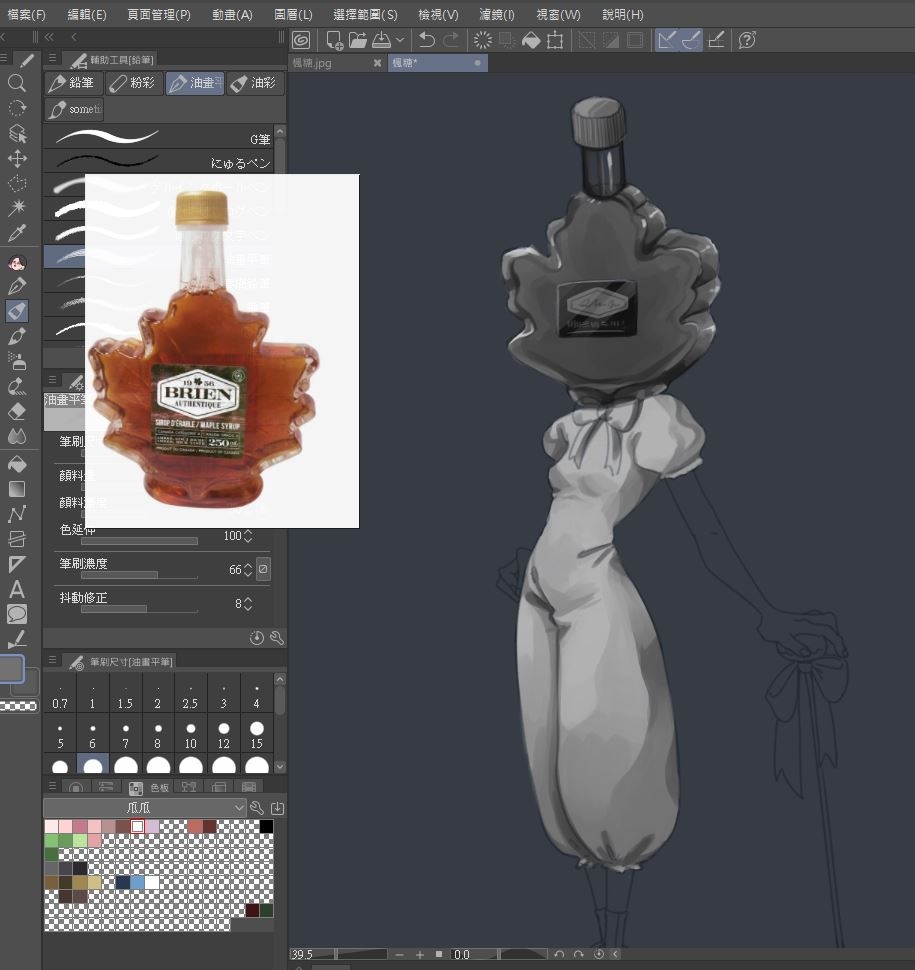The image size is (915, 970).
Task: Clear selection content with burst icon
Action: pos(483,40)
